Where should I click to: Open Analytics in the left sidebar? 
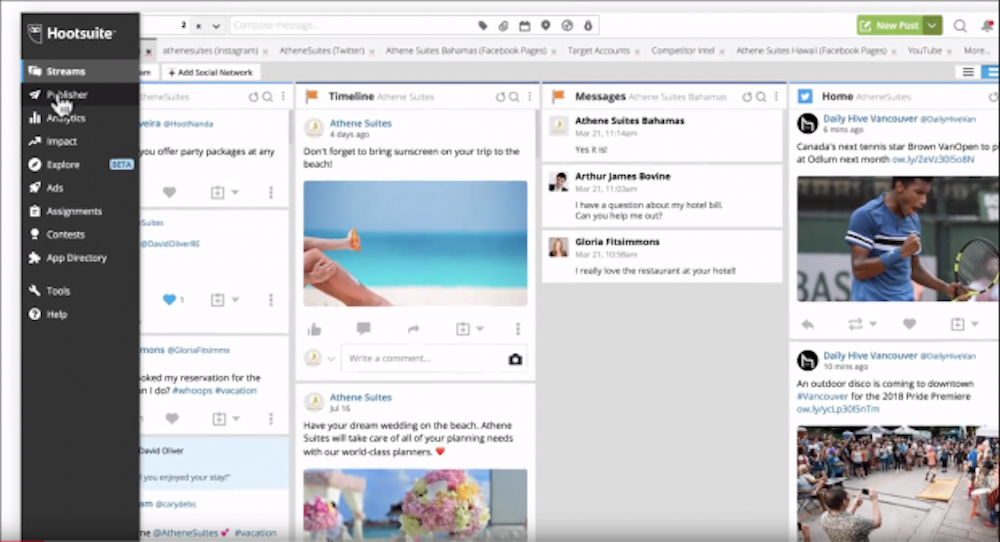click(x=65, y=118)
